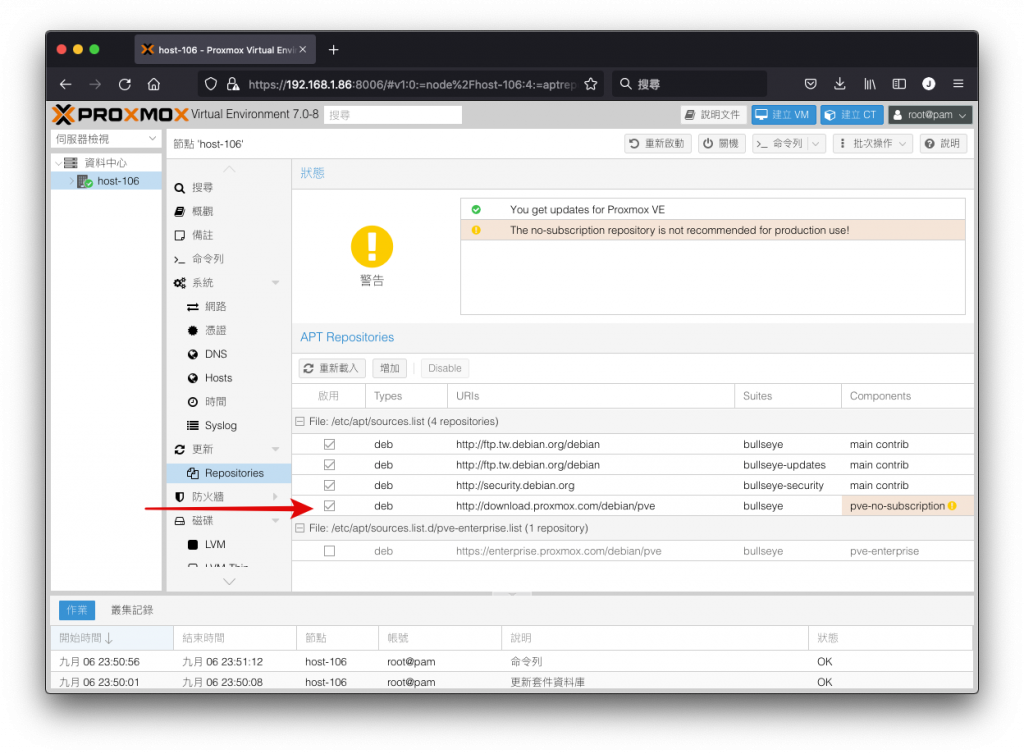Collapse the 磁碟 disks submenu
Image resolution: width=1024 pixels, height=754 pixels.
click(276, 520)
